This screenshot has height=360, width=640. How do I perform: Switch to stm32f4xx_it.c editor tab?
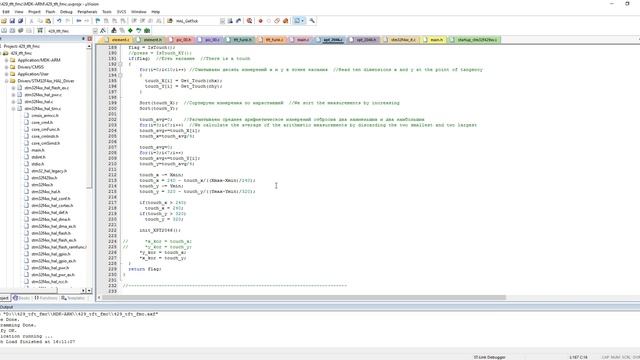400,40
